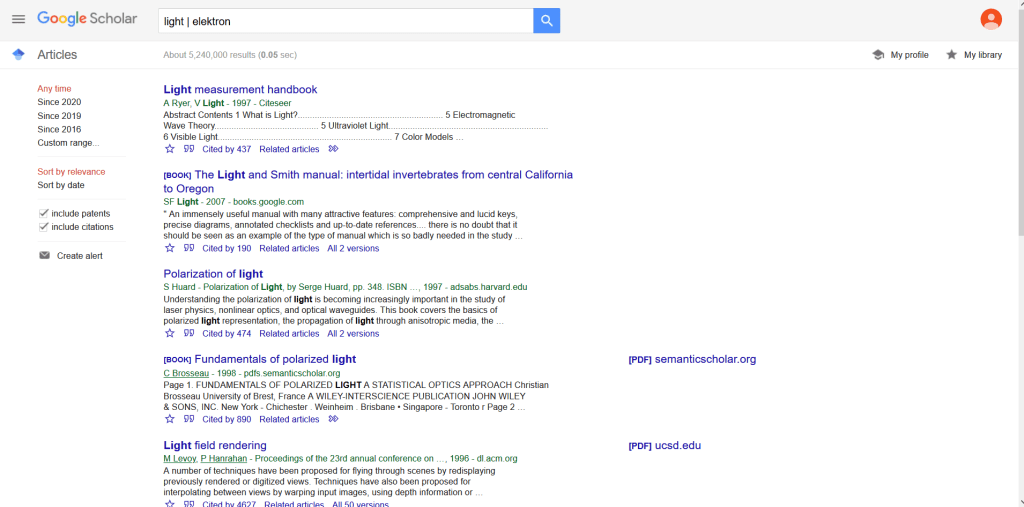Click the blue search magnifier button
The height and width of the screenshot is (507, 1024).
[x=546, y=21]
